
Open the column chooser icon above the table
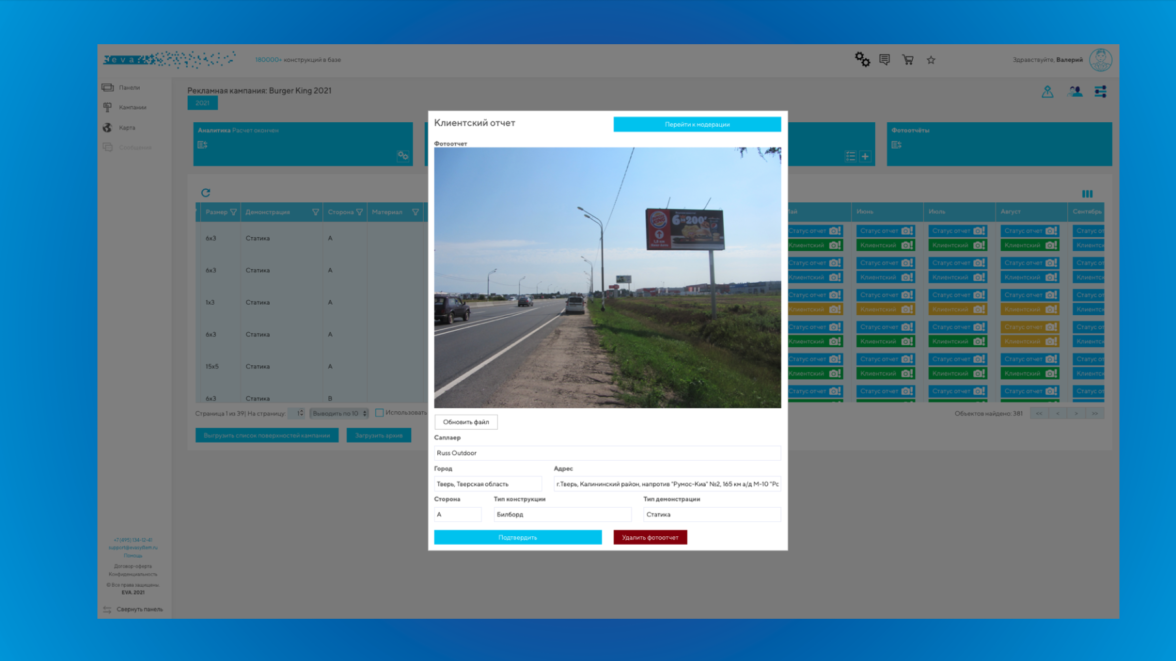(1087, 194)
